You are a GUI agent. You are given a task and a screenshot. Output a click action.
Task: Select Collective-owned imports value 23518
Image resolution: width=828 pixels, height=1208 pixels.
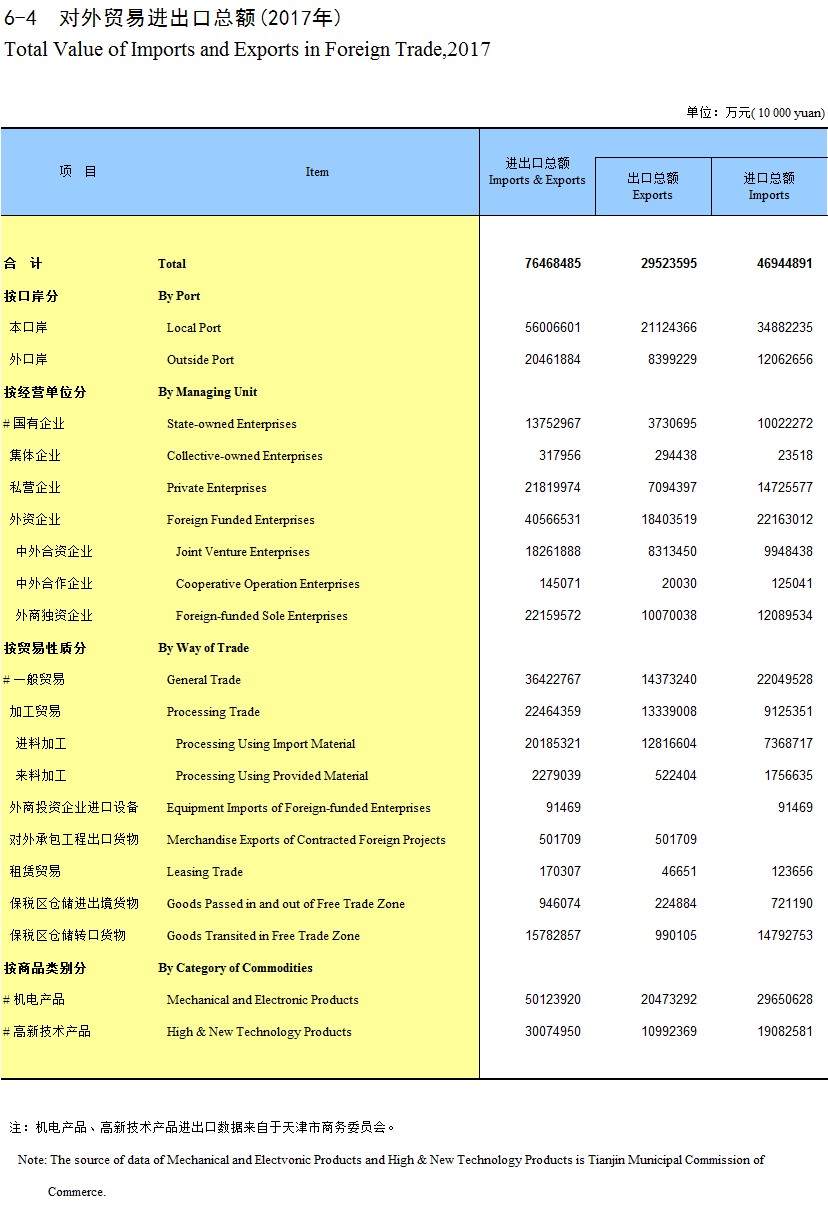(795, 456)
